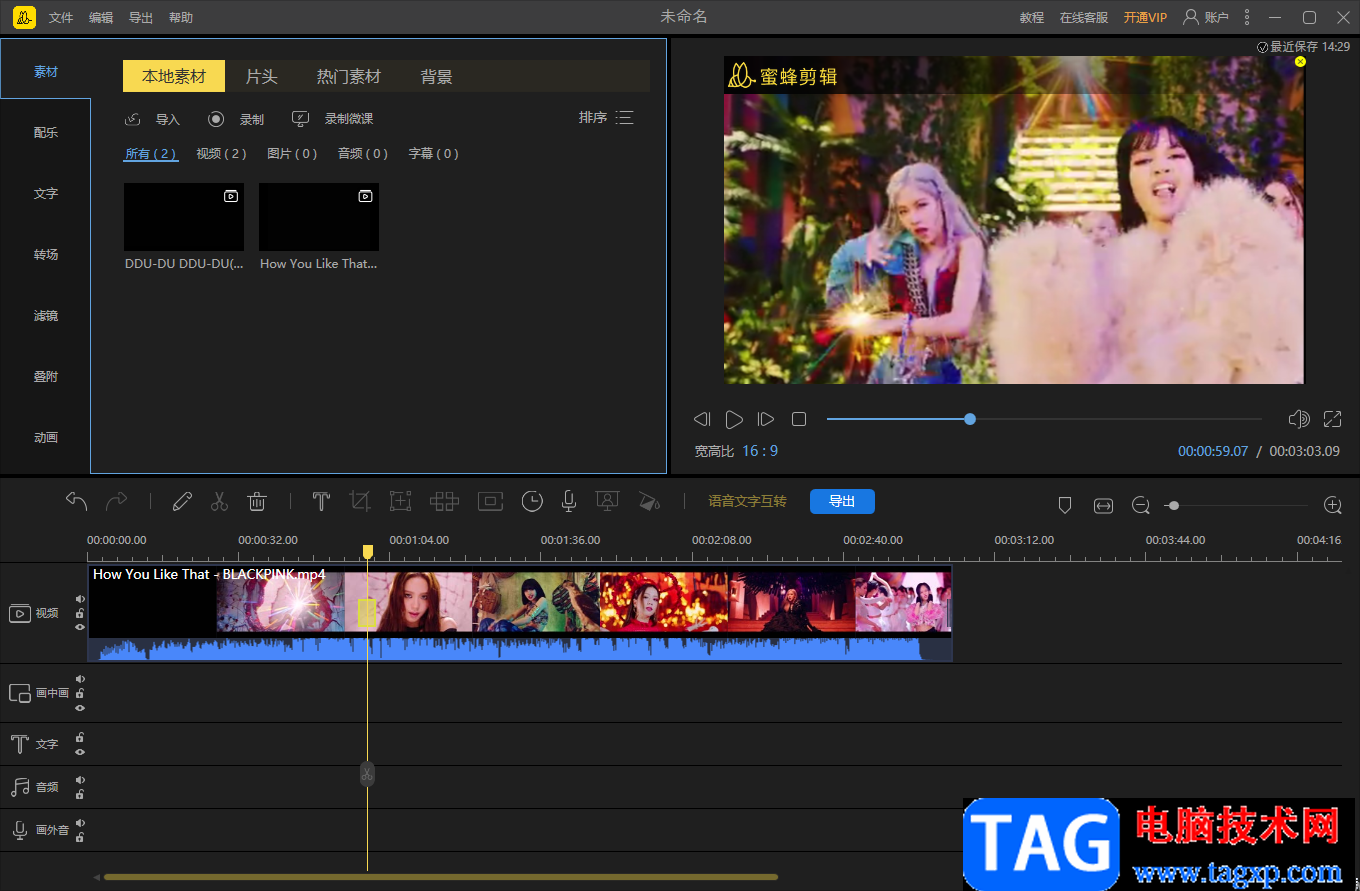Image resolution: width=1360 pixels, height=891 pixels.
Task: Mute the 画外音 voiceover track
Action: (80, 823)
